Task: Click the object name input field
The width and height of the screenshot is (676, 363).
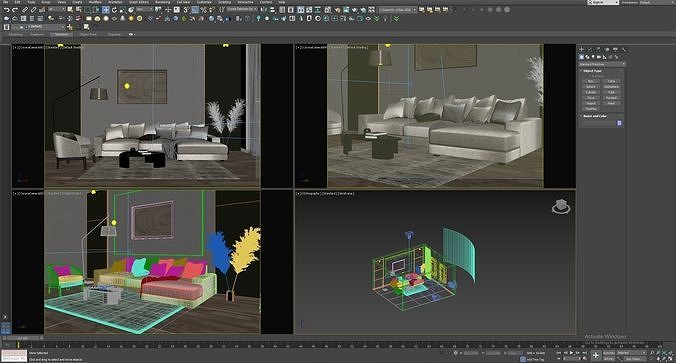Action: coord(599,123)
